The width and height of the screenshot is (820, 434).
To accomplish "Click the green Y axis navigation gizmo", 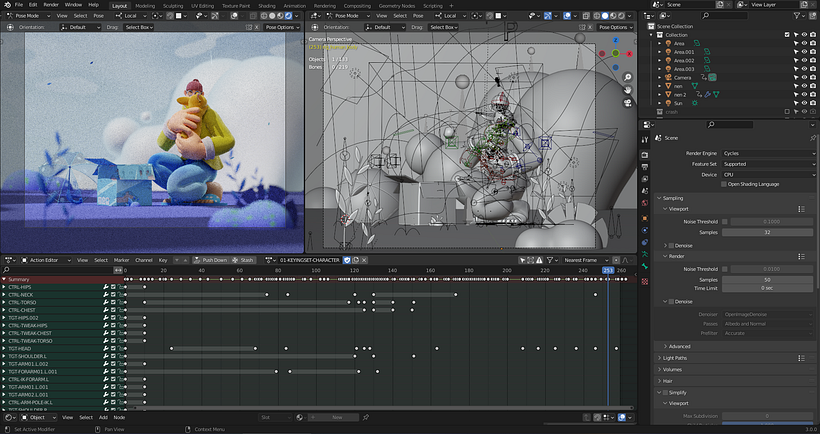I will (x=616, y=53).
